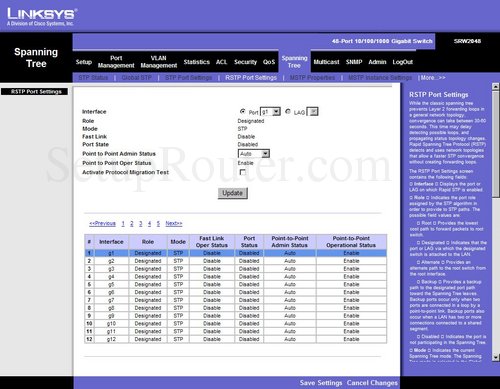Click Save Settings
500x389 pixels.
point(321,383)
